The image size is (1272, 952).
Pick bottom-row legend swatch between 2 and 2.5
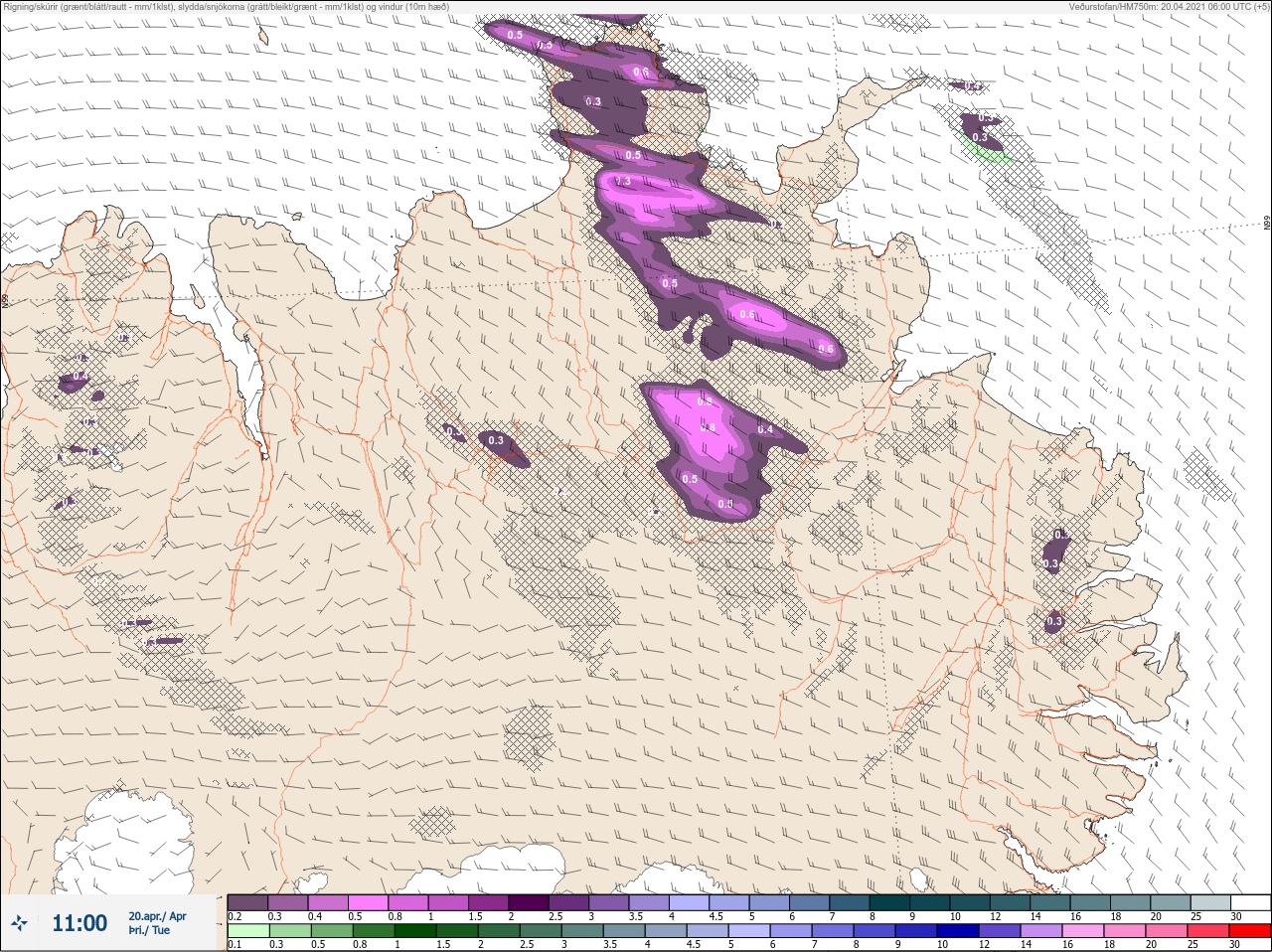click(x=499, y=931)
